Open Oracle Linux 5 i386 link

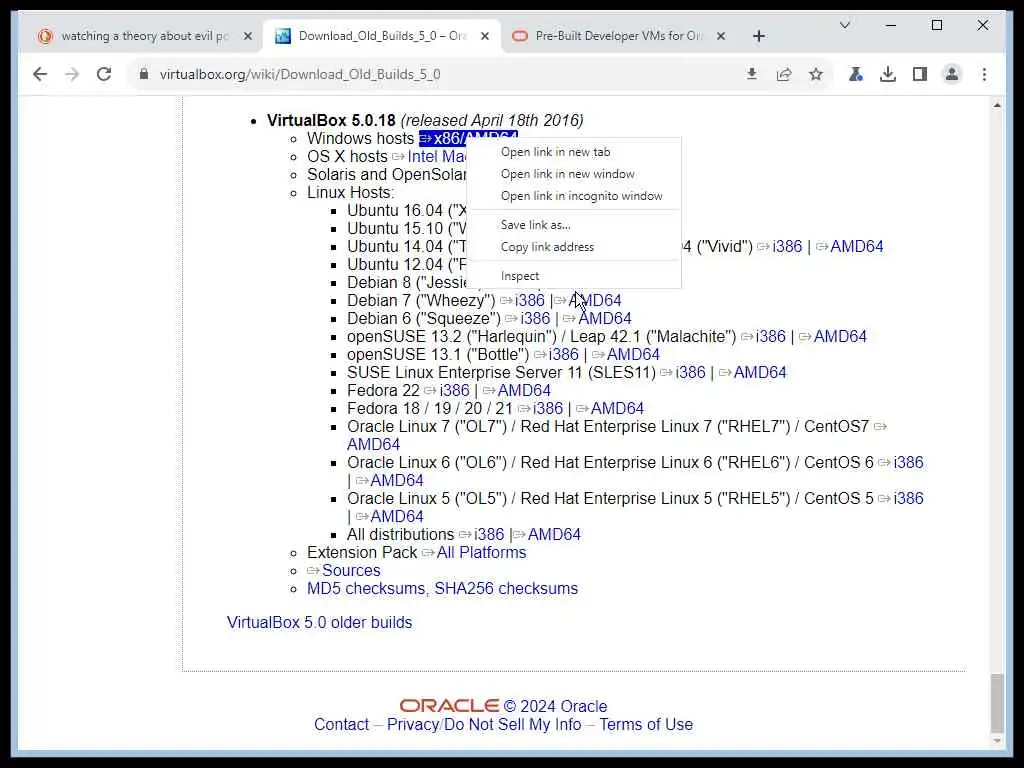[x=908, y=498]
